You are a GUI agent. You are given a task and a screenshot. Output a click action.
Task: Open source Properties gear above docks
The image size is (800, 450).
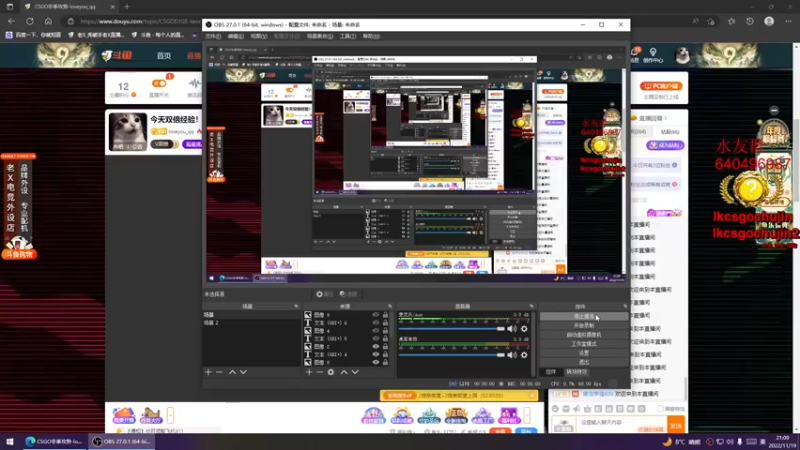click(x=324, y=294)
